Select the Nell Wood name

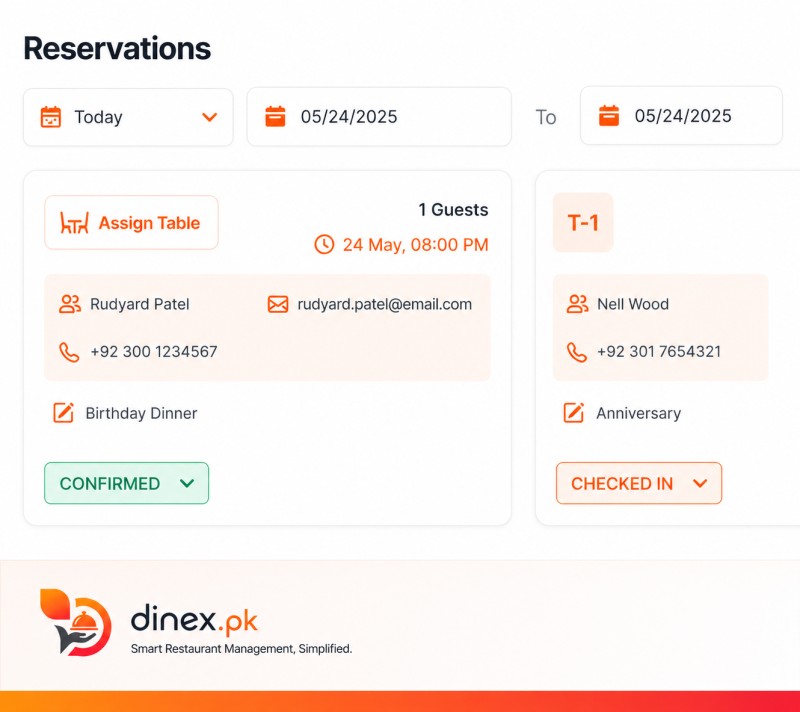[x=633, y=304]
